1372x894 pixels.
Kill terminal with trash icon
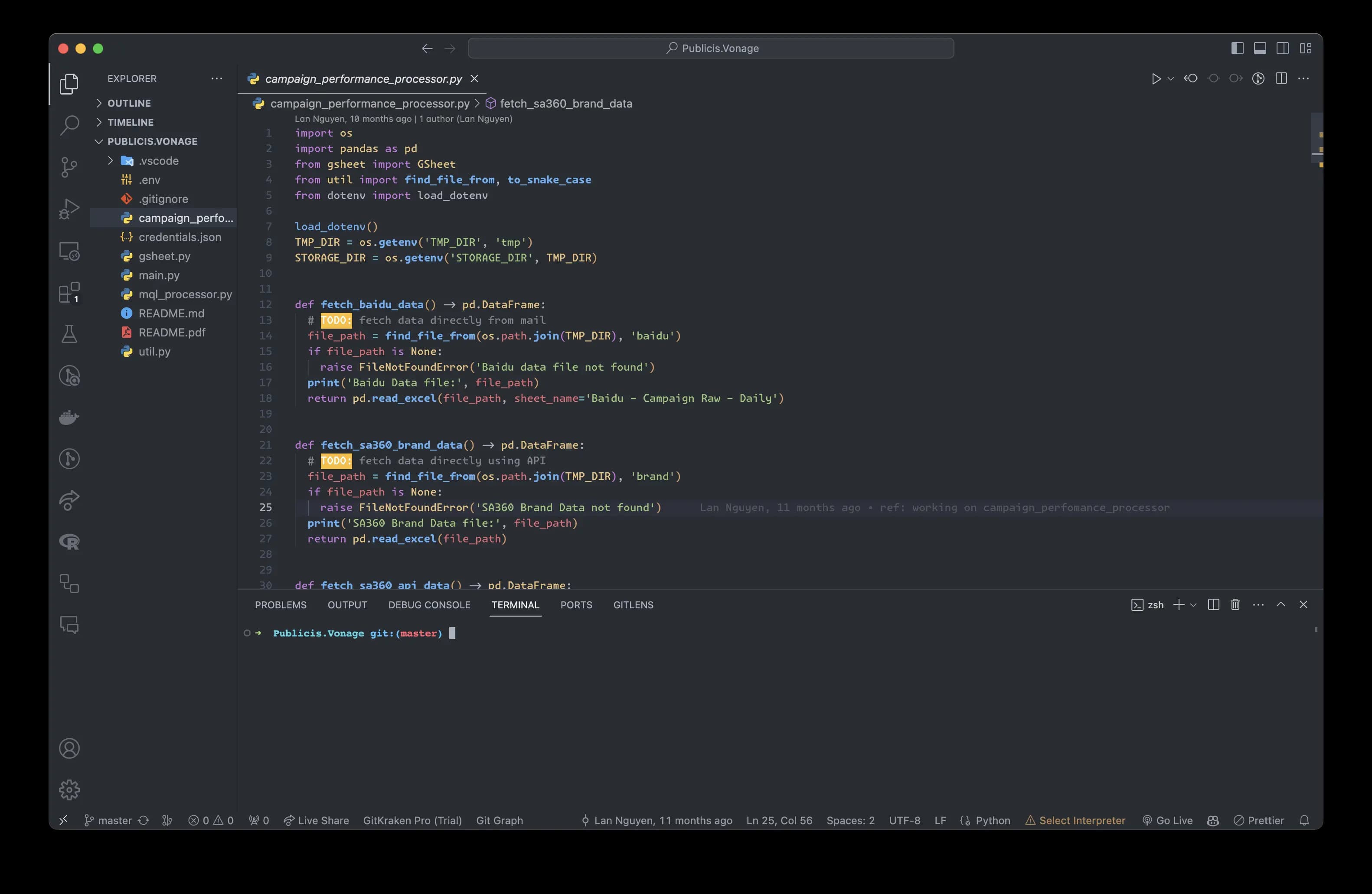tap(1235, 605)
